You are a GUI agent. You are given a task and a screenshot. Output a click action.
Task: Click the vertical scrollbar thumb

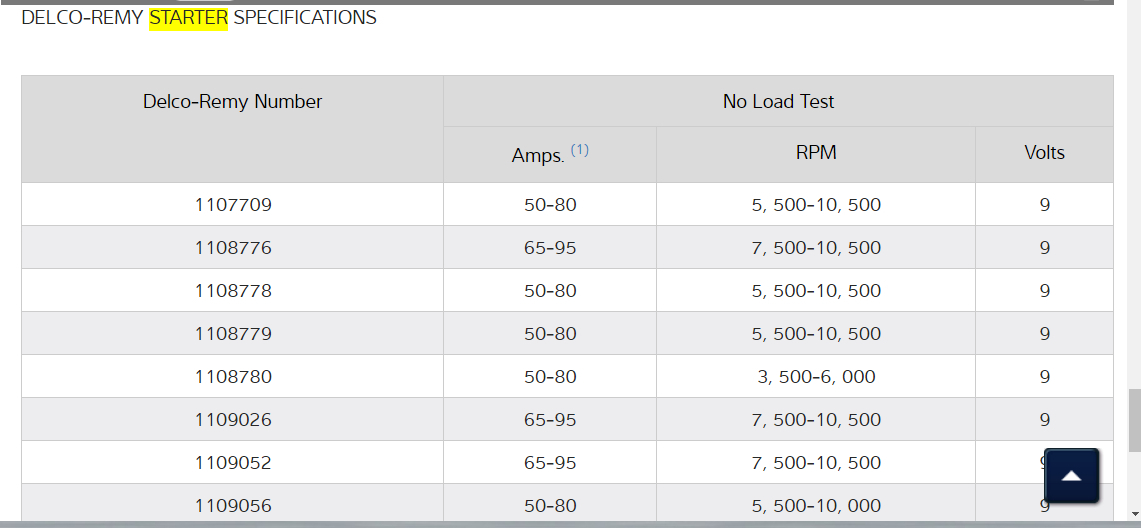tap(1134, 420)
